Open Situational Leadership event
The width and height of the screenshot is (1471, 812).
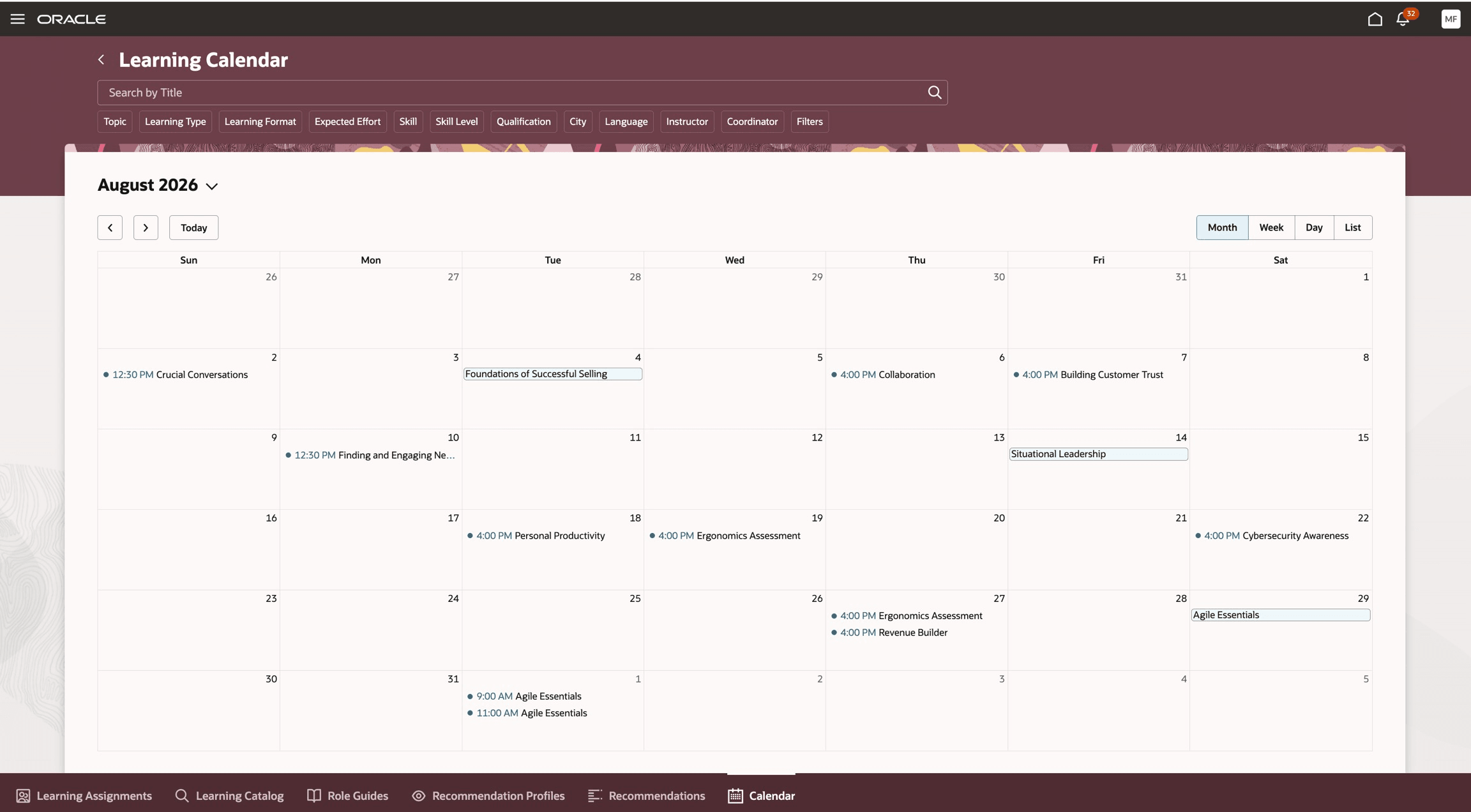click(1098, 454)
